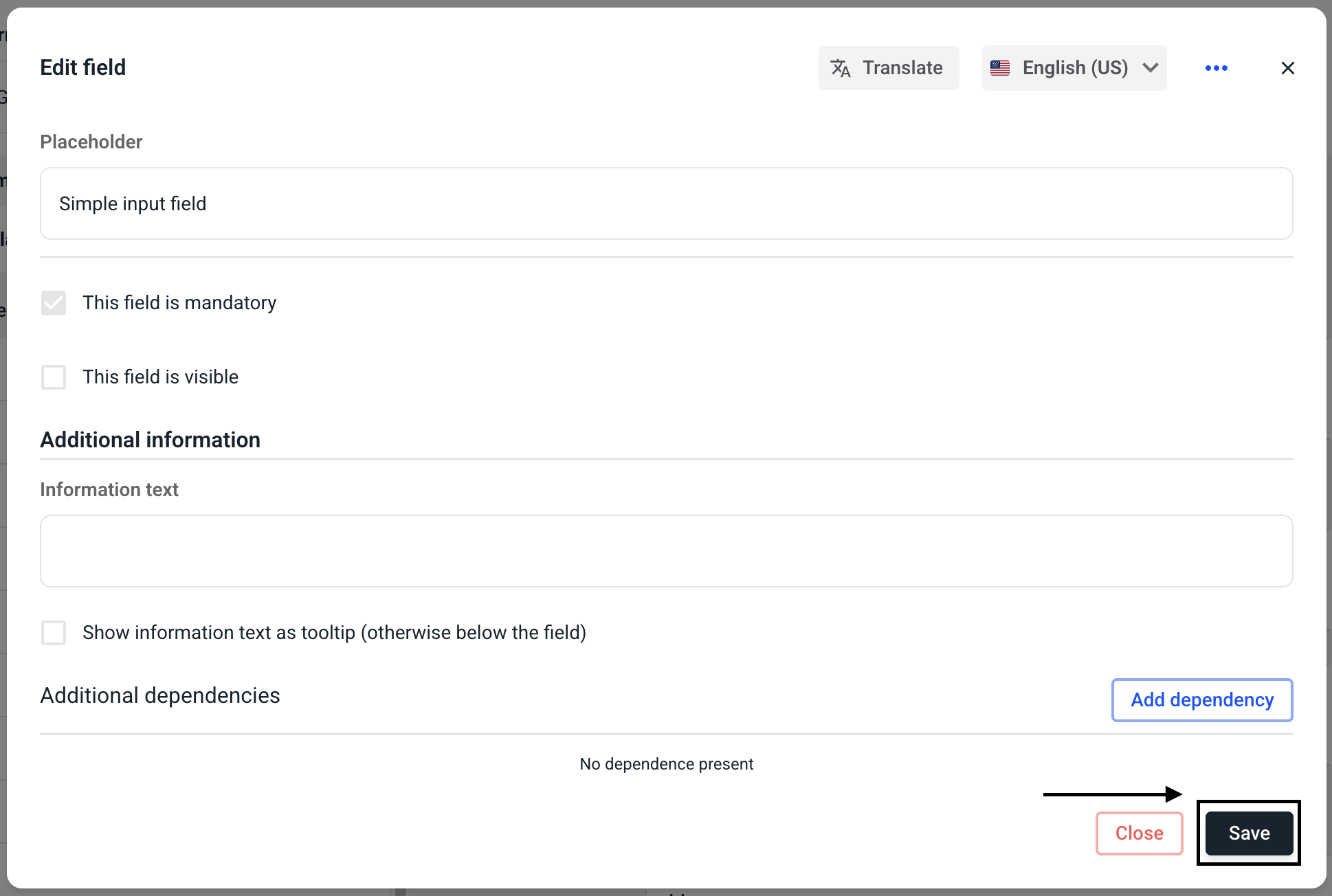This screenshot has height=896, width=1332.
Task: Focus the Information text input box
Action: pos(666,551)
